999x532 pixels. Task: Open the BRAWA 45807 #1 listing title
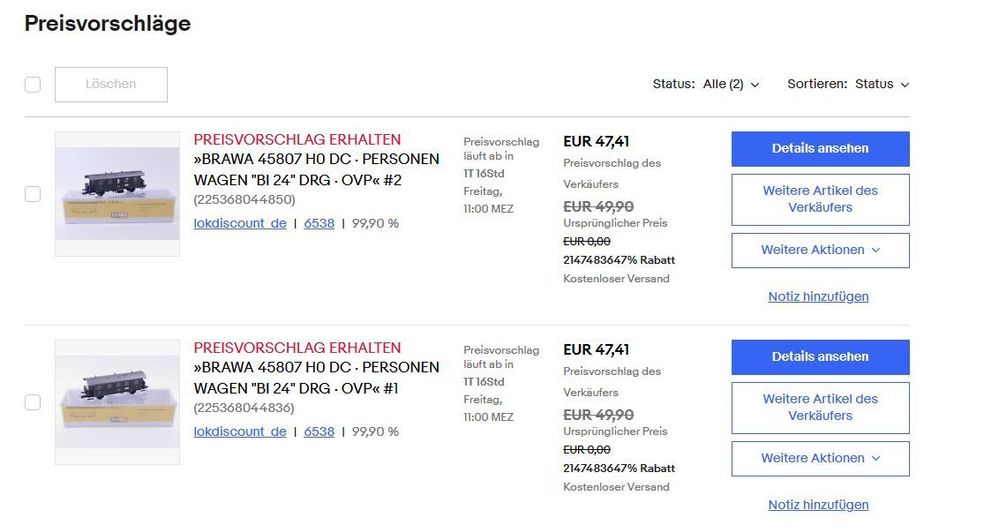click(316, 378)
